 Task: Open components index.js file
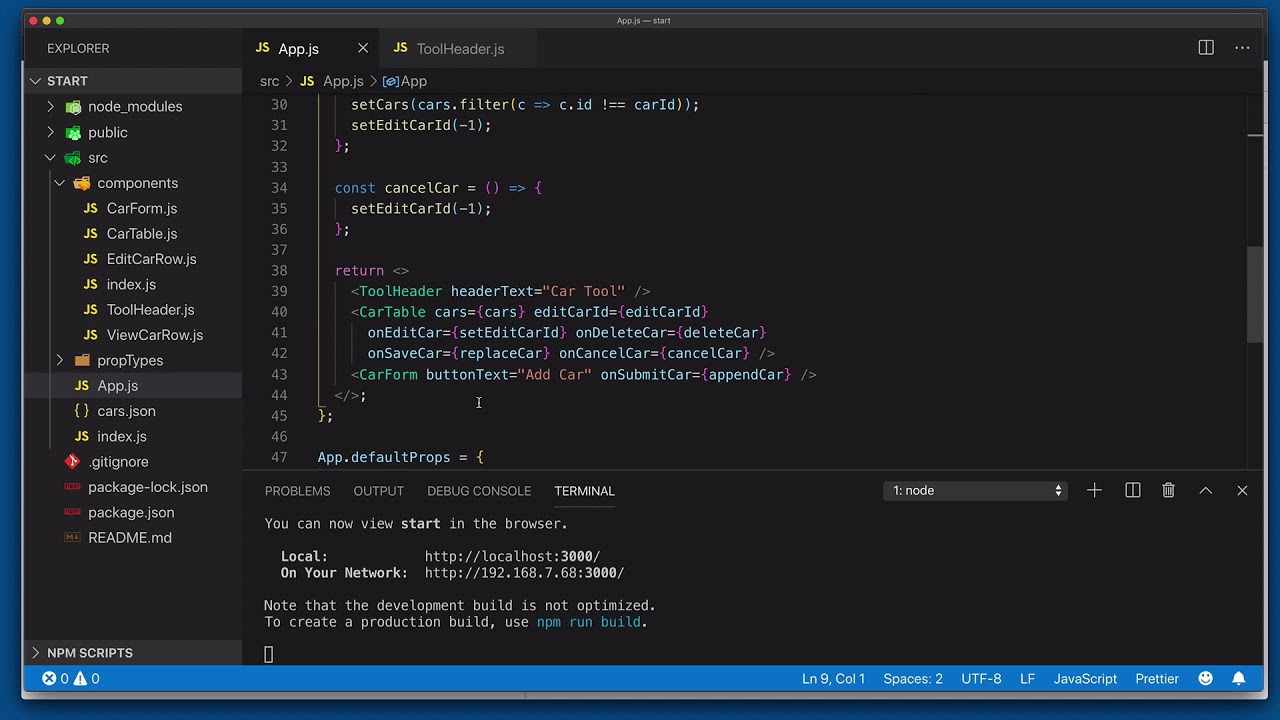132,284
